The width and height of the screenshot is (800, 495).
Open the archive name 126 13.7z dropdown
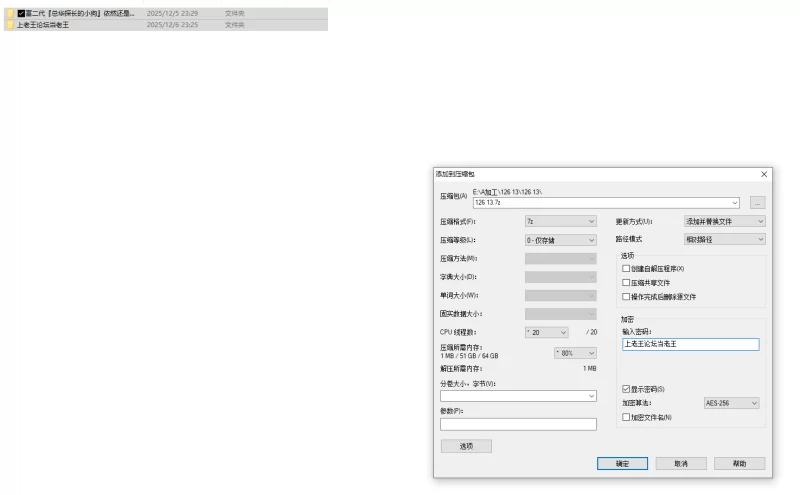coord(735,203)
